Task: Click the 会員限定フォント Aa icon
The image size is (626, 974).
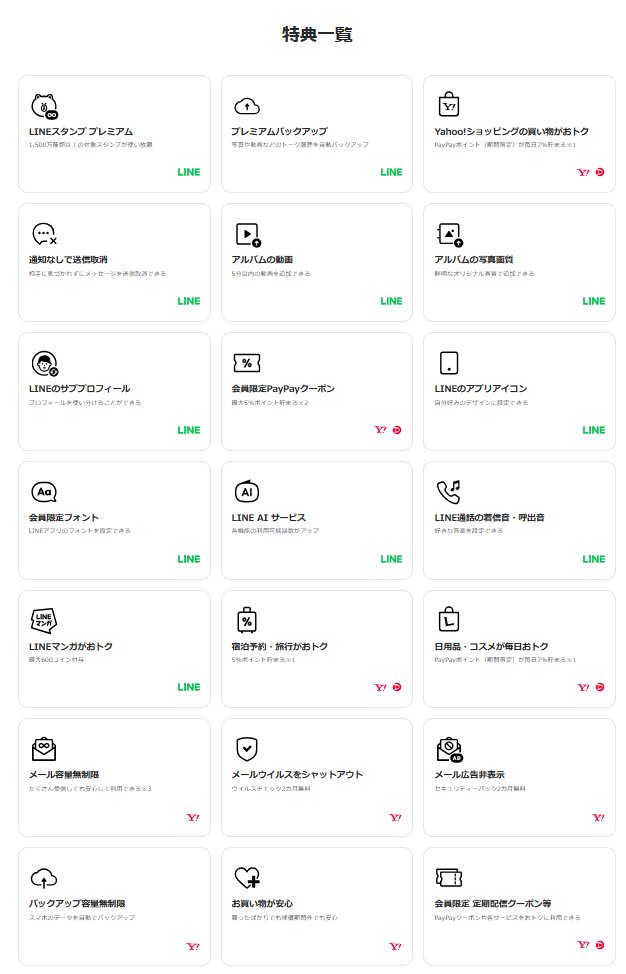Action: coord(44,492)
